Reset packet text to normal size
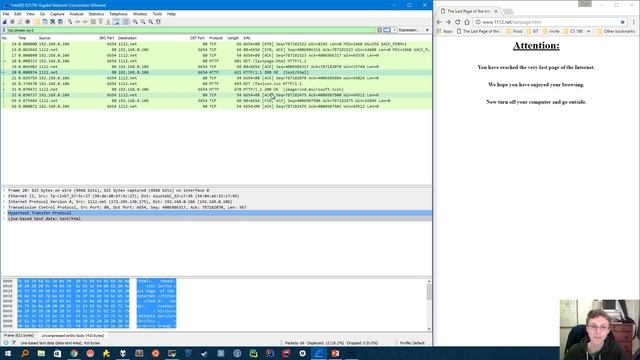 150,22
